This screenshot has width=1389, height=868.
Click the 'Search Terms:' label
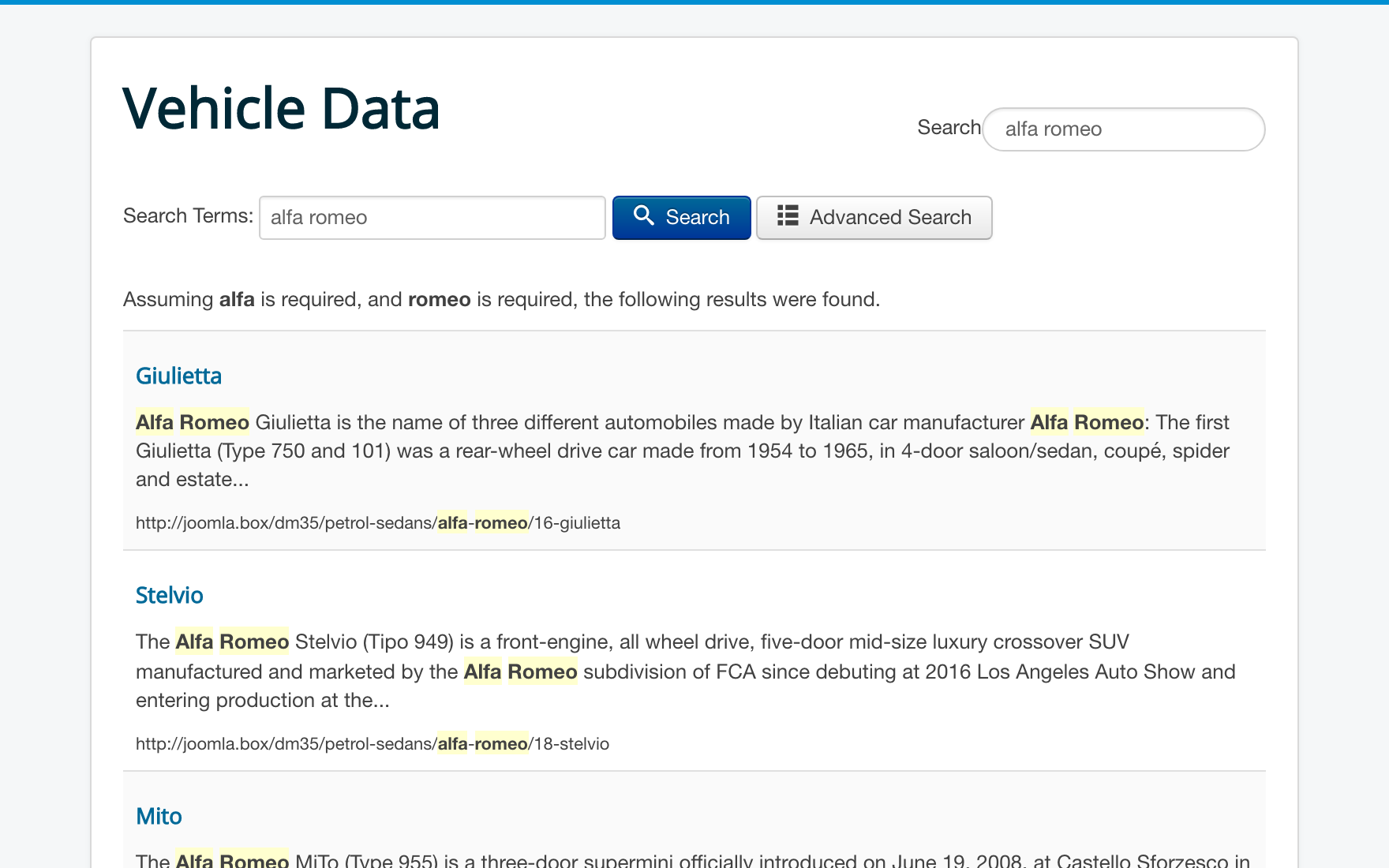[188, 216]
